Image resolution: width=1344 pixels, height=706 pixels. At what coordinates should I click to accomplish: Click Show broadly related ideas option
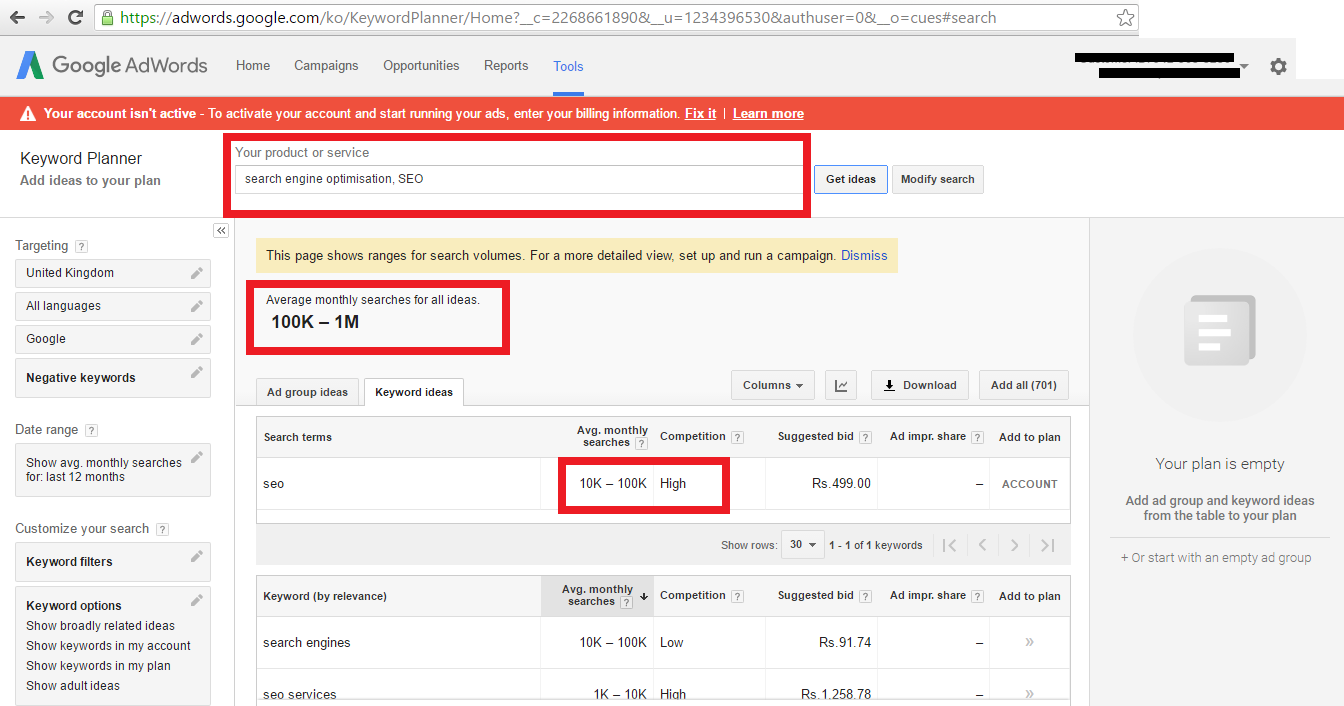pyautogui.click(x=100, y=626)
